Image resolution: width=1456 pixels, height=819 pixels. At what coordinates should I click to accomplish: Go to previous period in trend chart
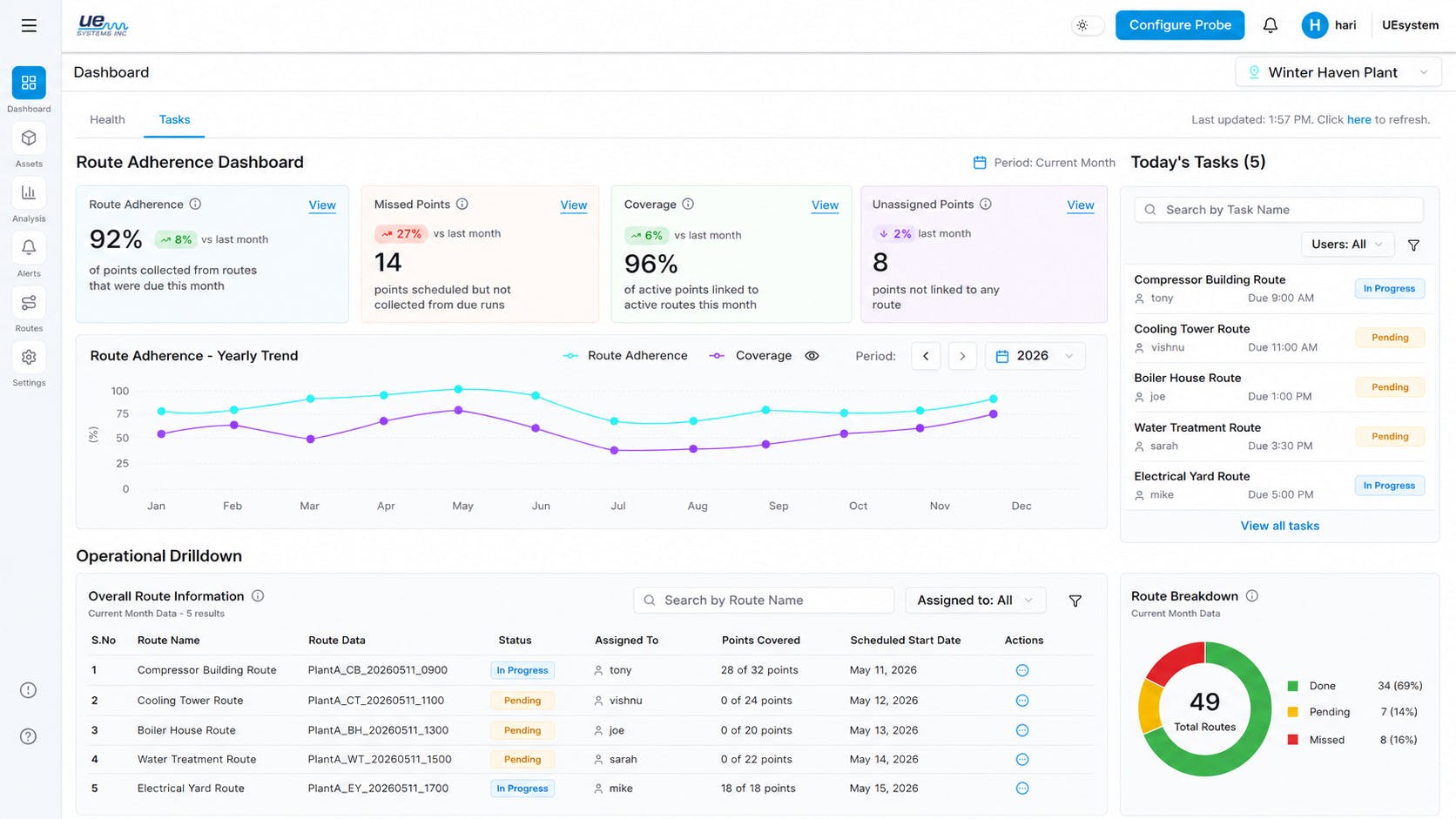[x=926, y=356]
